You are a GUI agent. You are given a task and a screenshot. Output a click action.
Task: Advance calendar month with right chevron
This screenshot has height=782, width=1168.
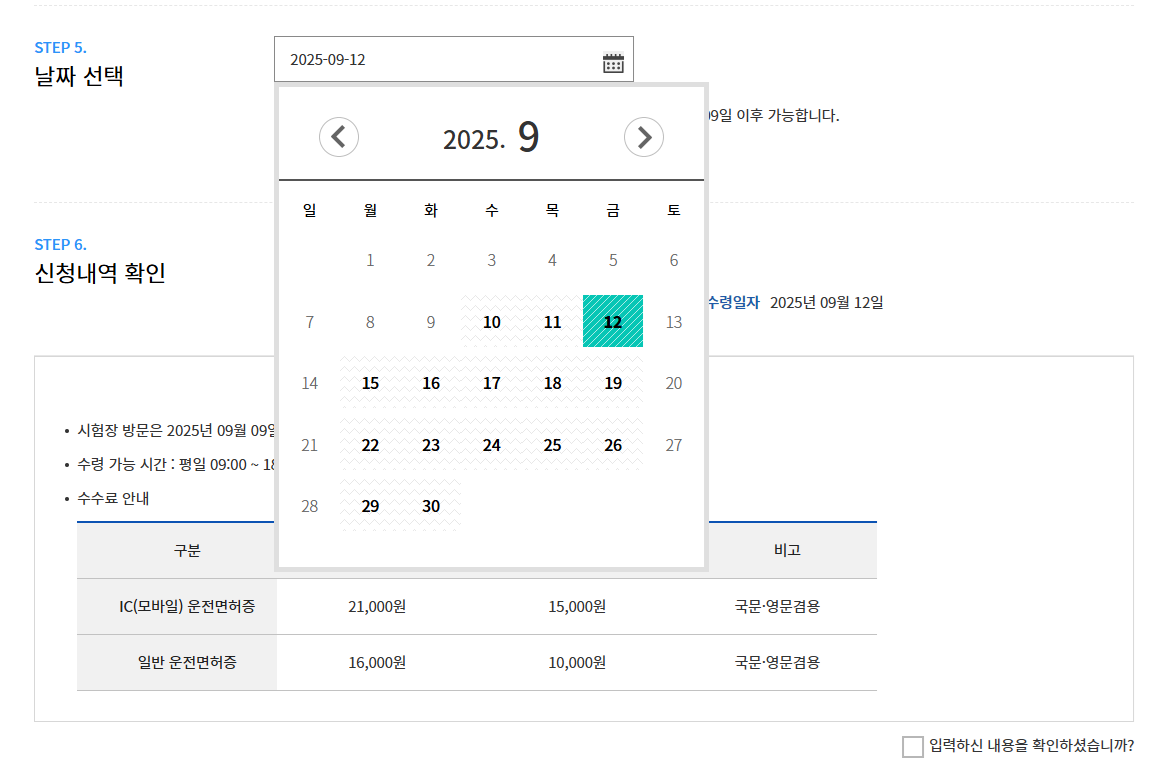tap(643, 137)
